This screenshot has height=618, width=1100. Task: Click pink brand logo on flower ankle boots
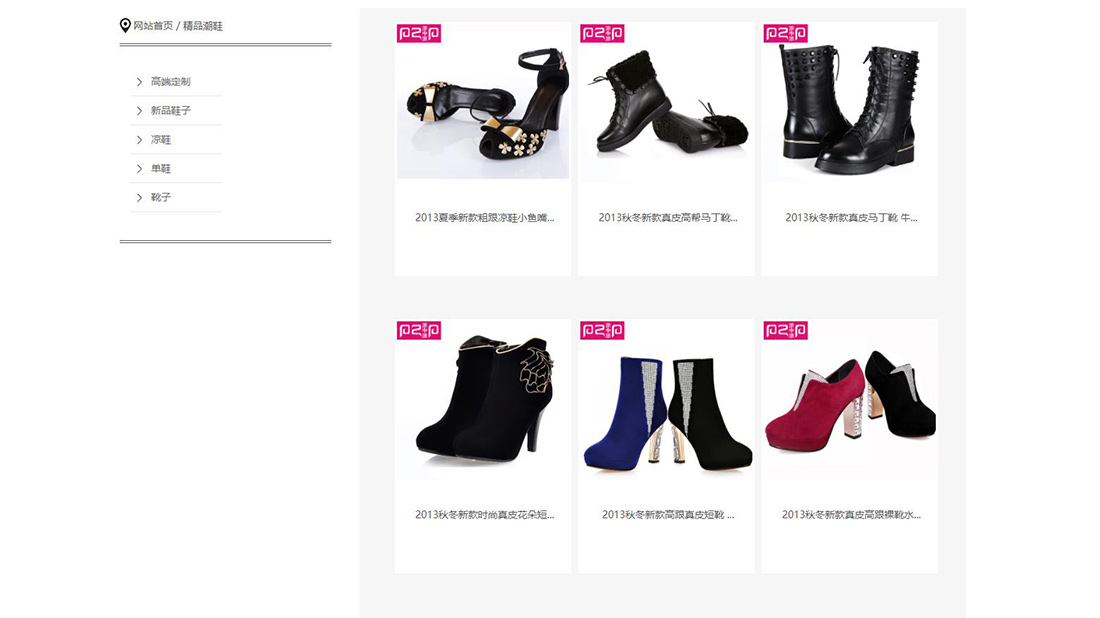tap(419, 330)
